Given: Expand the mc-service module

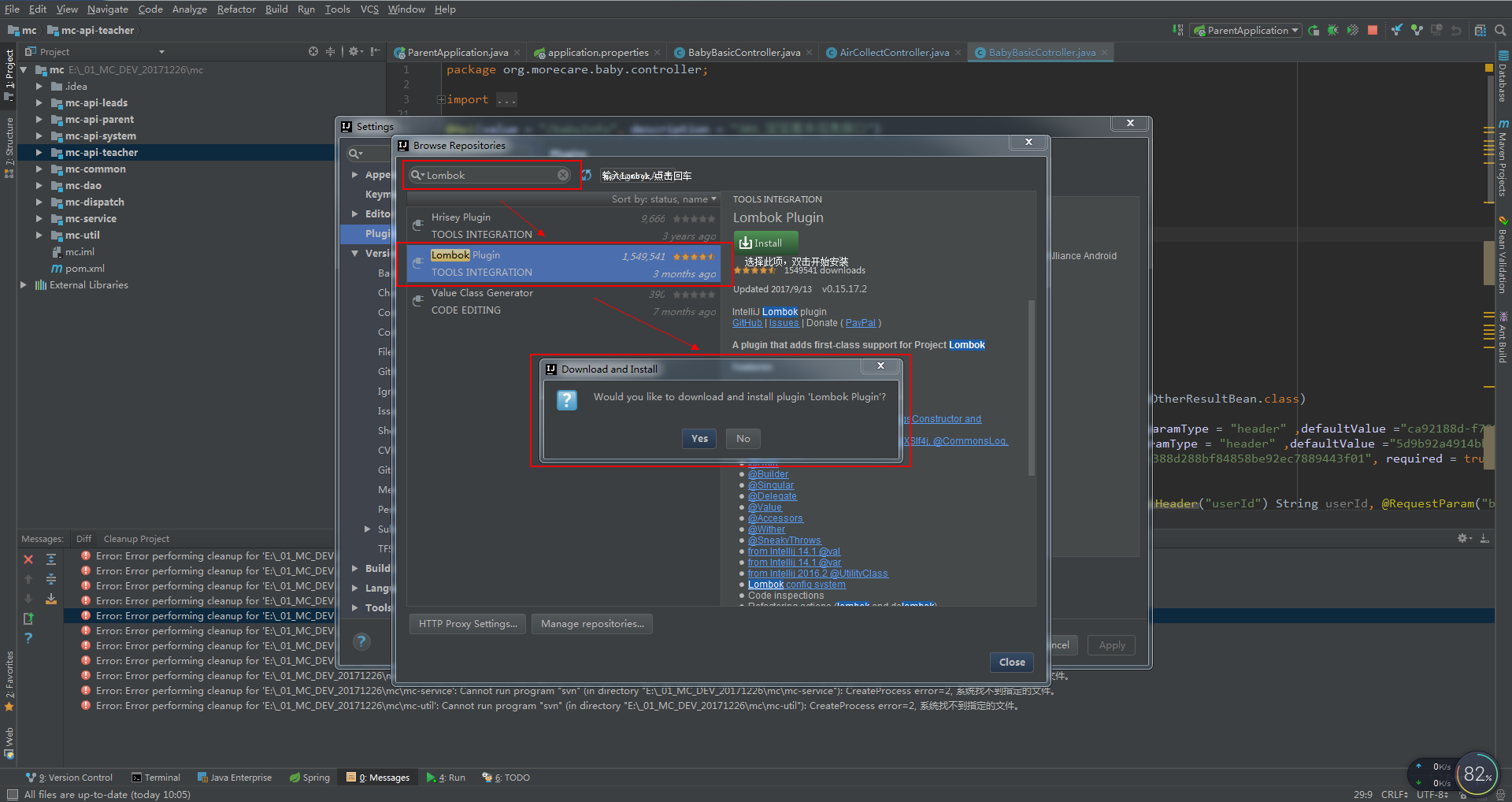Looking at the screenshot, I should tap(39, 218).
